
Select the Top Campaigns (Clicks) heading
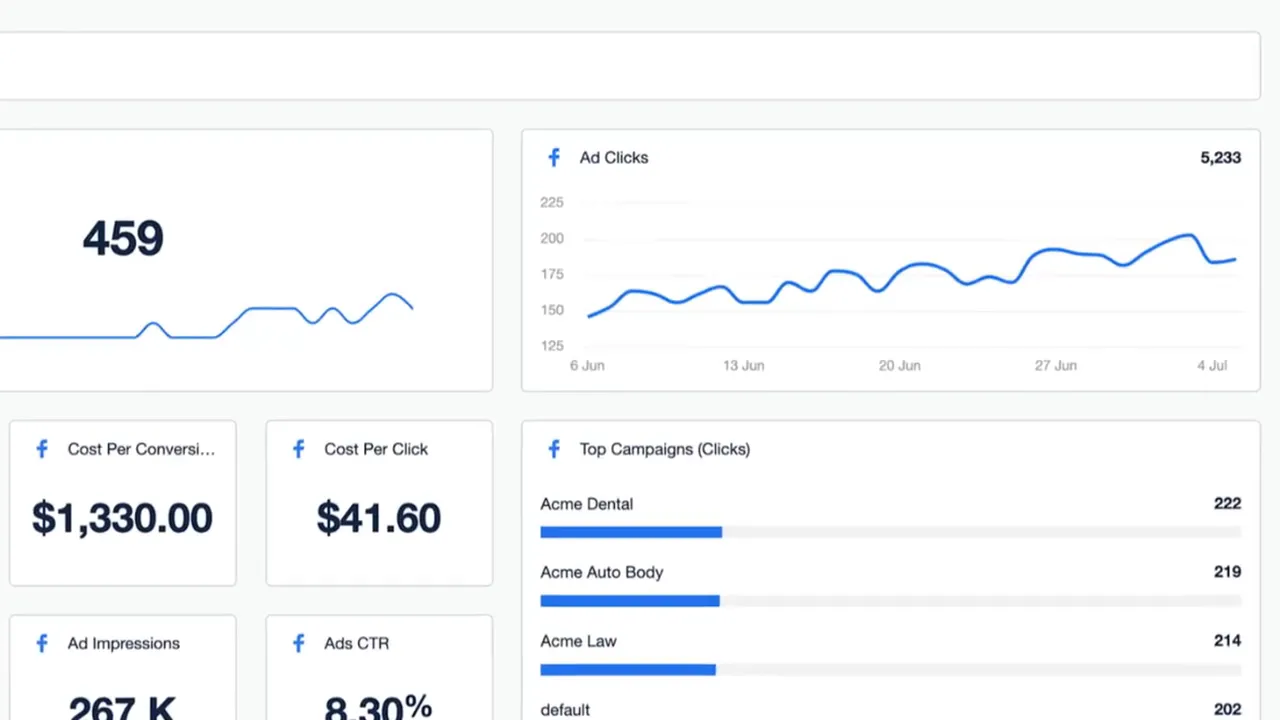point(665,449)
